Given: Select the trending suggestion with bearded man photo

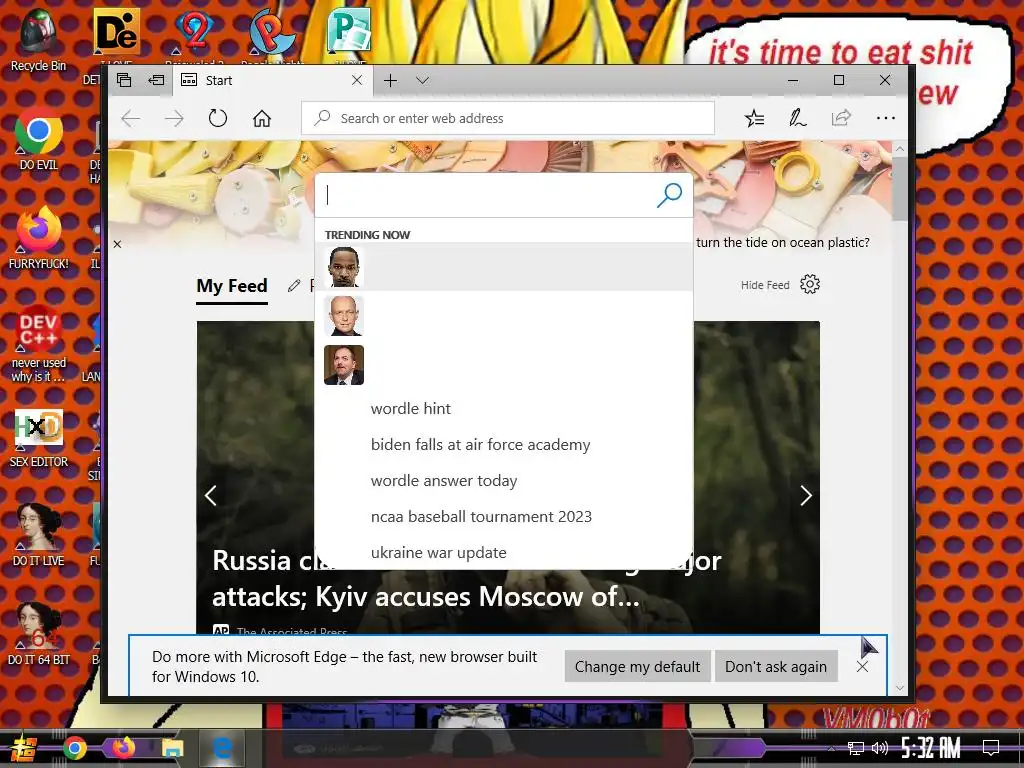Looking at the screenshot, I should (504, 364).
